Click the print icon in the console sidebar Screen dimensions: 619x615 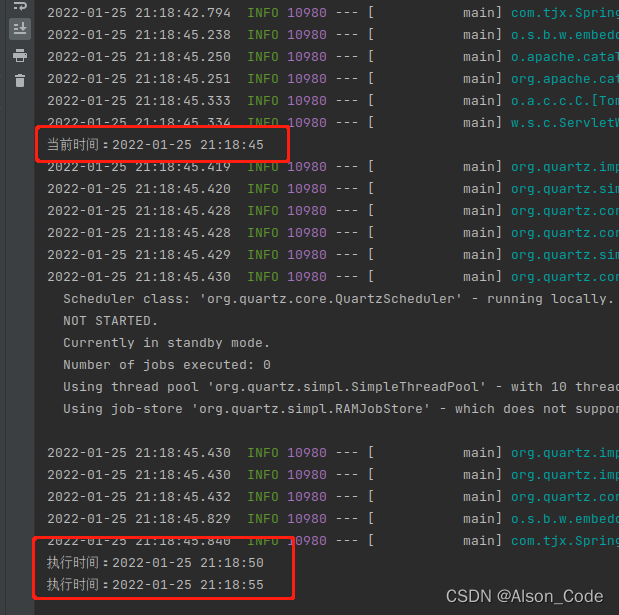pos(20,56)
